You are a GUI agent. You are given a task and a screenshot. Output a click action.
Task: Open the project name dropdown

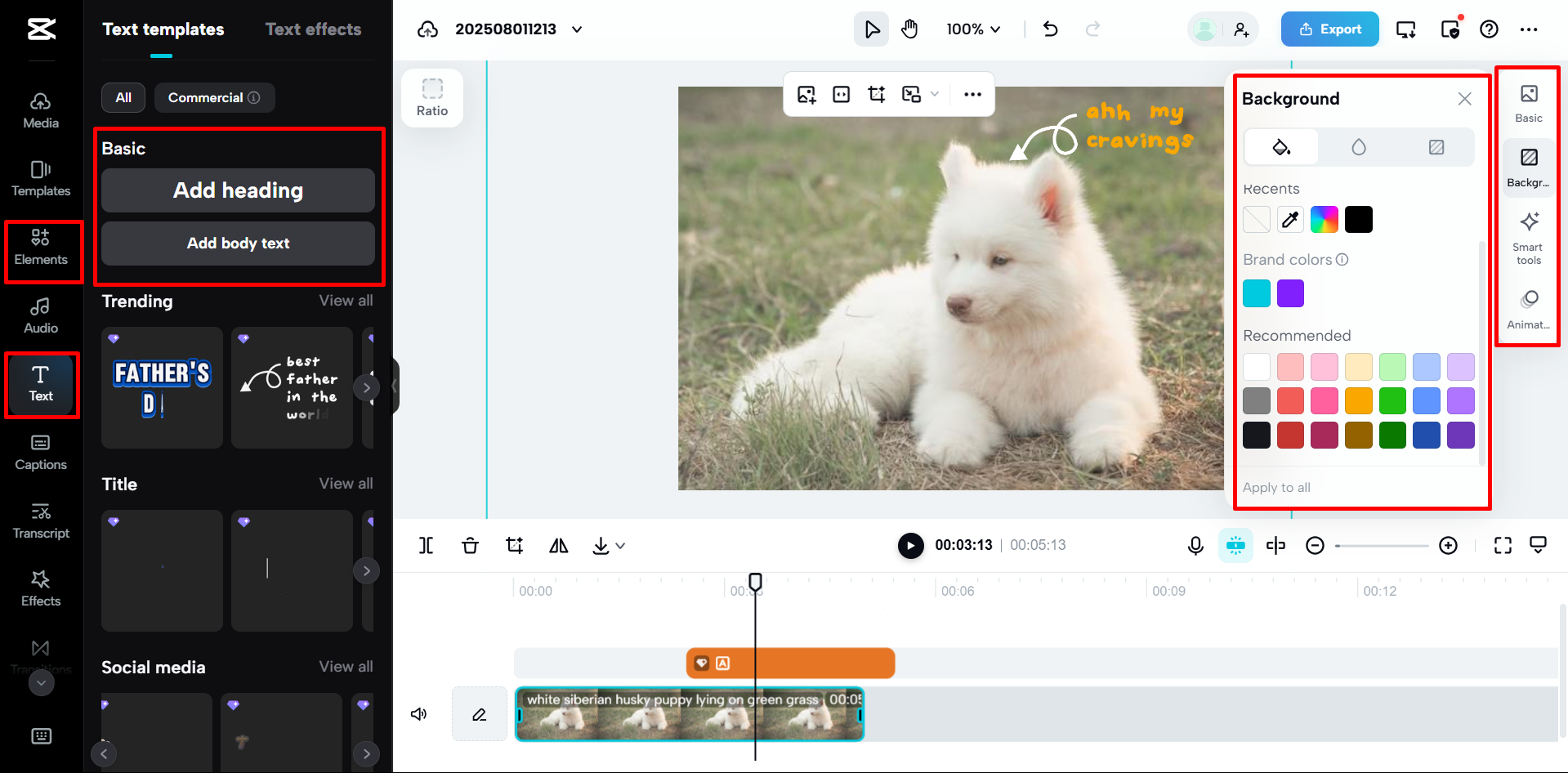click(x=577, y=29)
